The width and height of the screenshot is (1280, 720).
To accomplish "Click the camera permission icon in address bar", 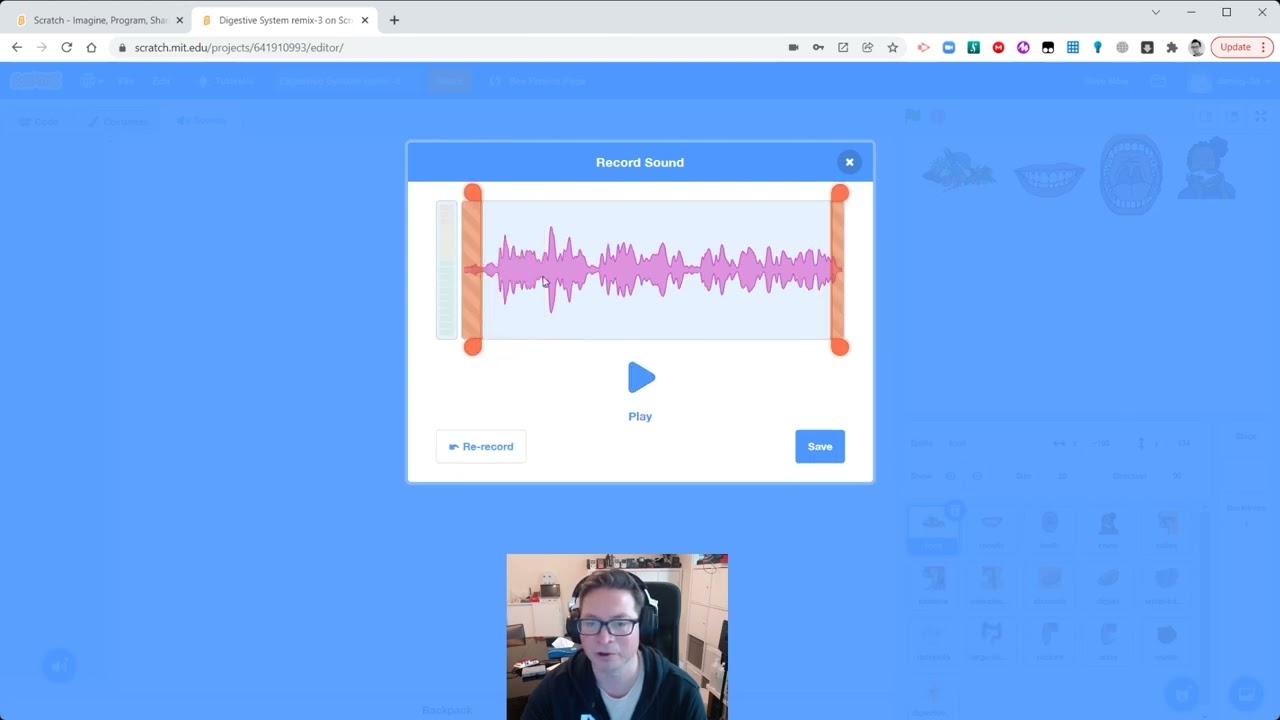I will tap(793, 47).
